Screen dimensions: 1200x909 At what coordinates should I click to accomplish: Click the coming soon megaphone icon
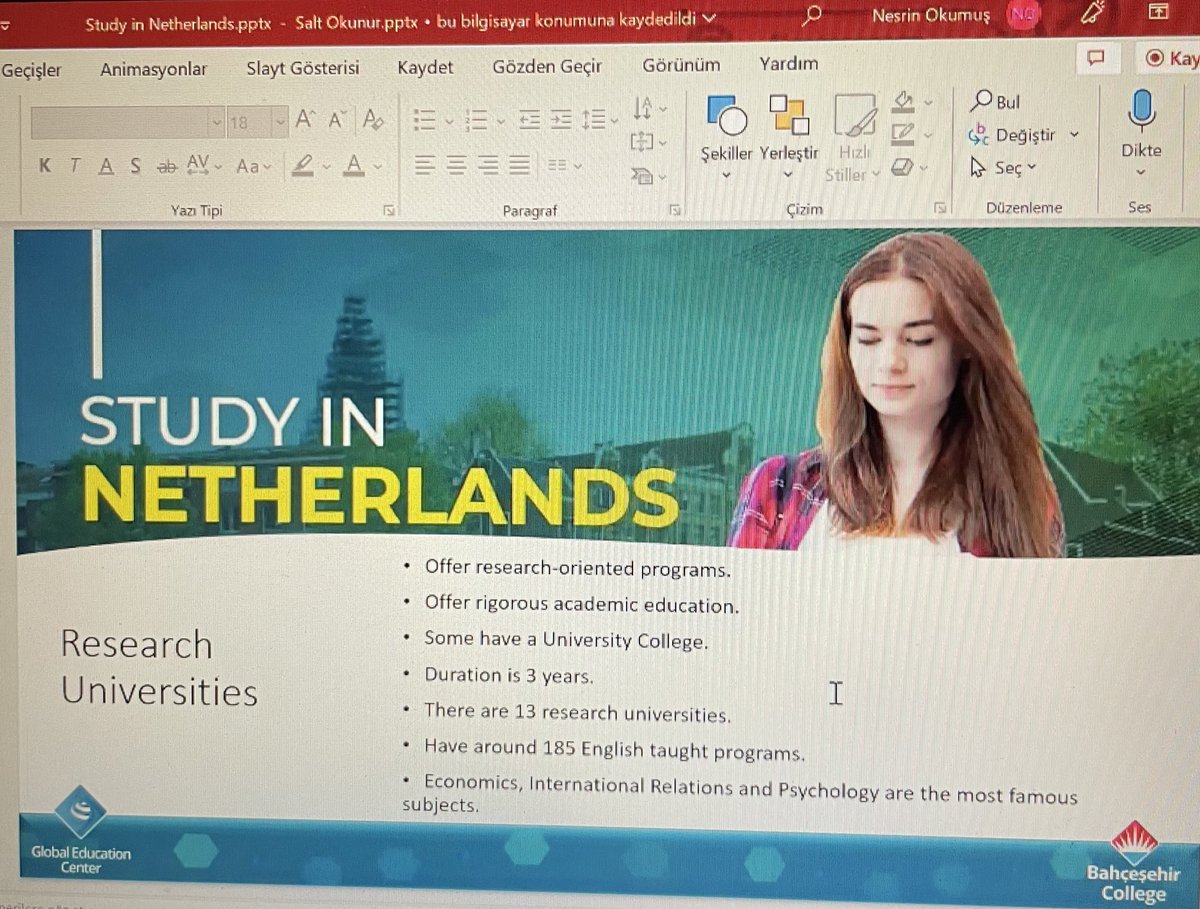1092,12
